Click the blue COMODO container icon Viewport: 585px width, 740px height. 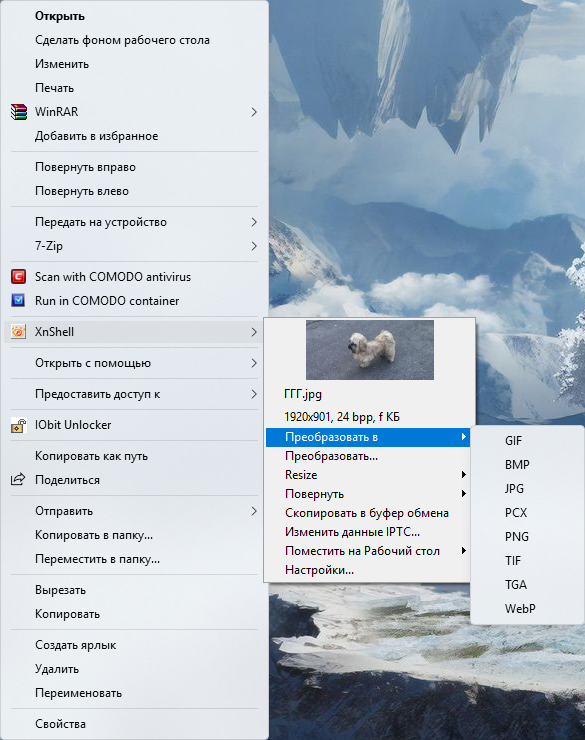click(18, 300)
